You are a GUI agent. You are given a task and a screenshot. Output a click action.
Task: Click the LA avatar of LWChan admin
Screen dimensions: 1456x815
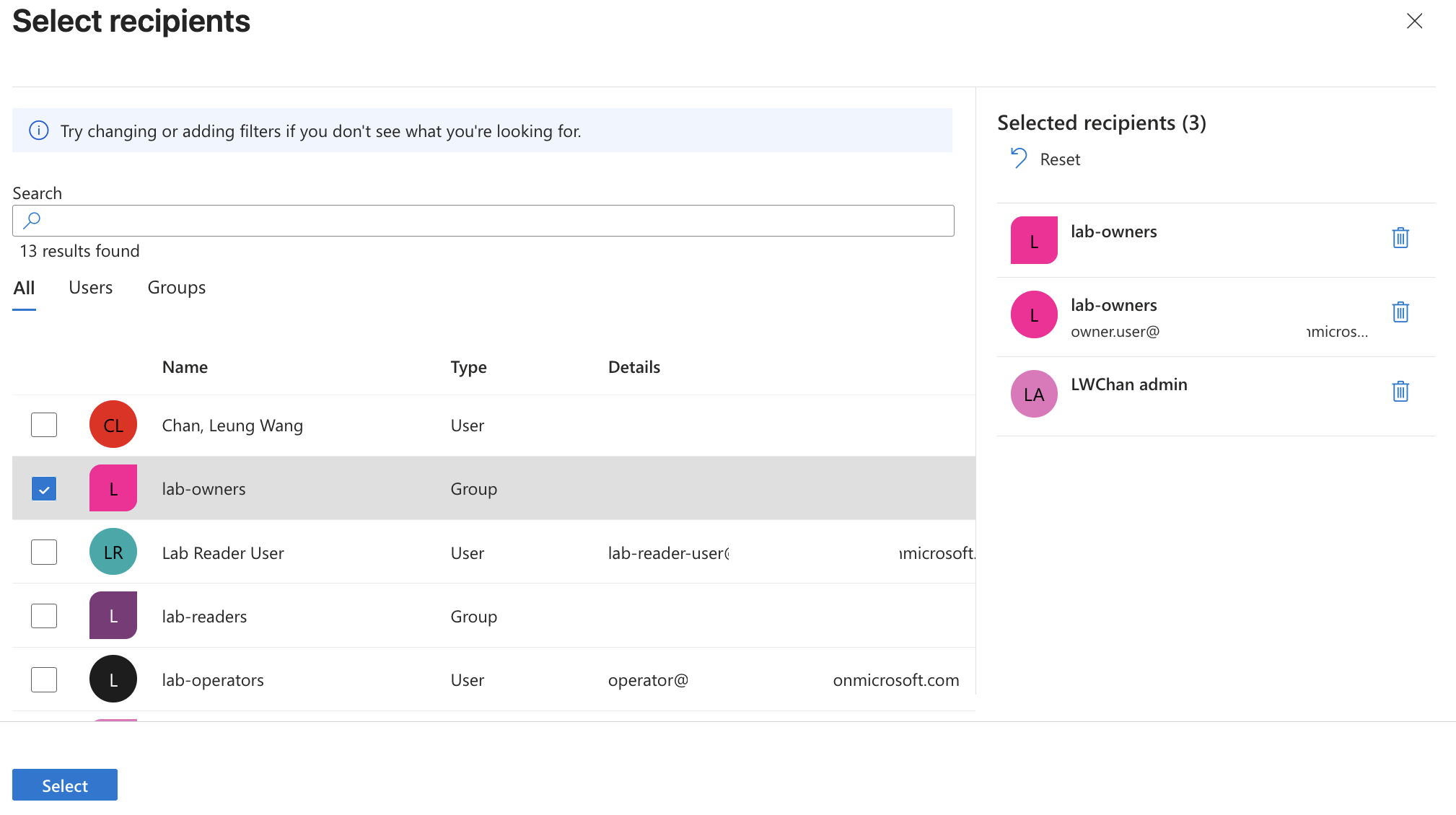tap(1034, 394)
